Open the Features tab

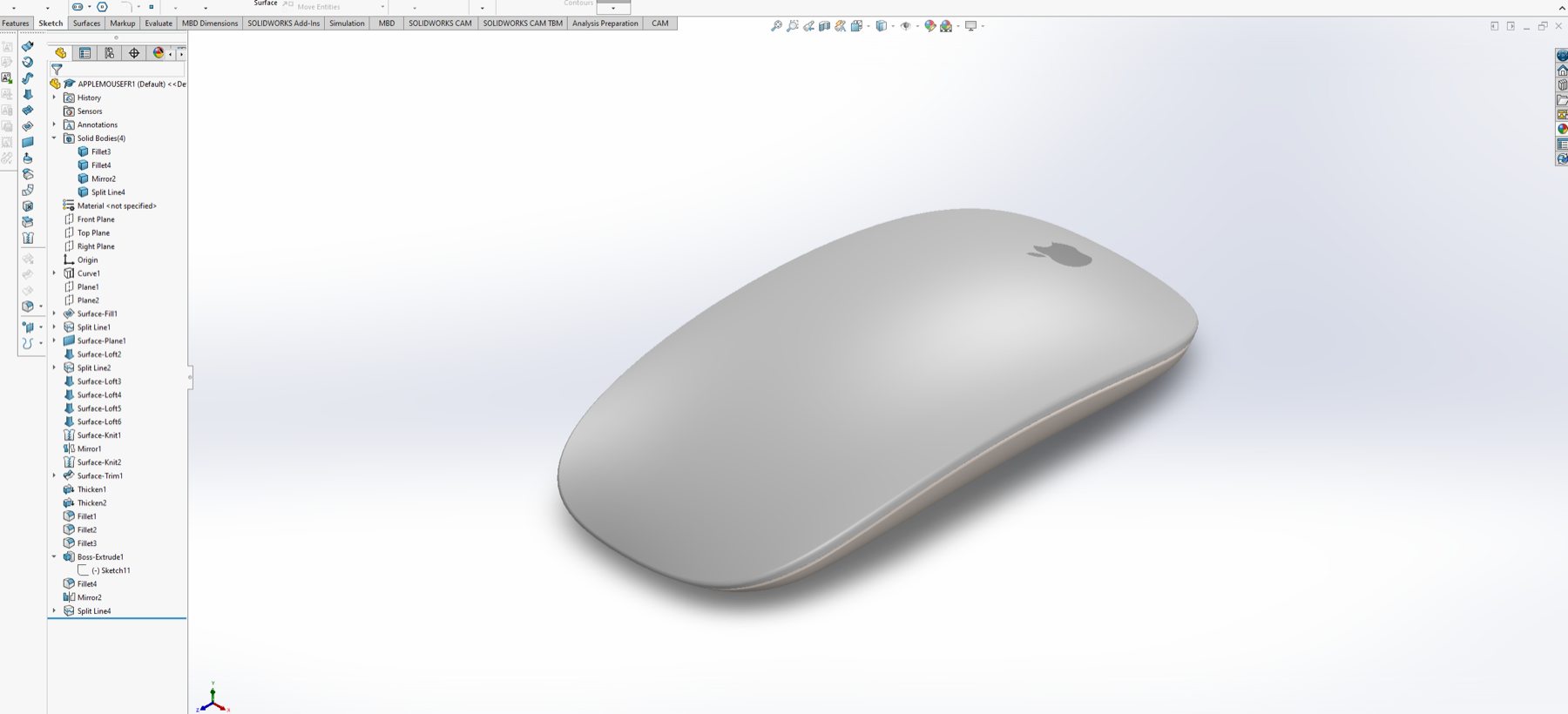point(16,24)
